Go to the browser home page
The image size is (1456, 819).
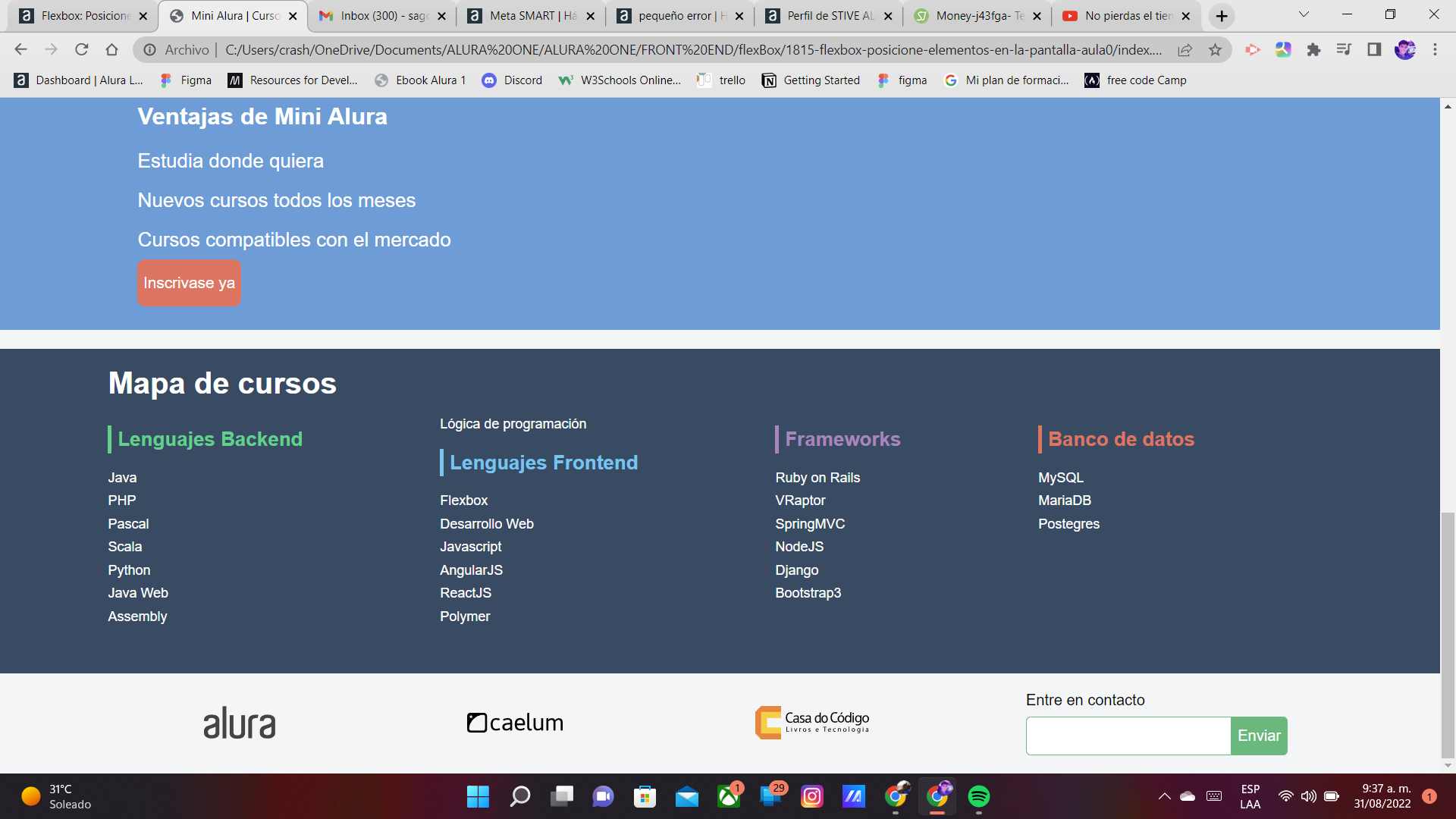coord(111,50)
